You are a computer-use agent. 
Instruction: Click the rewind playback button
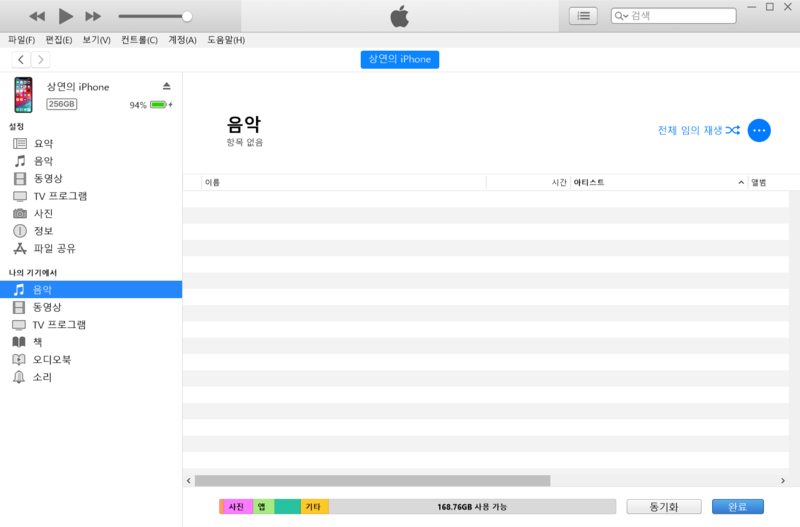click(37, 16)
